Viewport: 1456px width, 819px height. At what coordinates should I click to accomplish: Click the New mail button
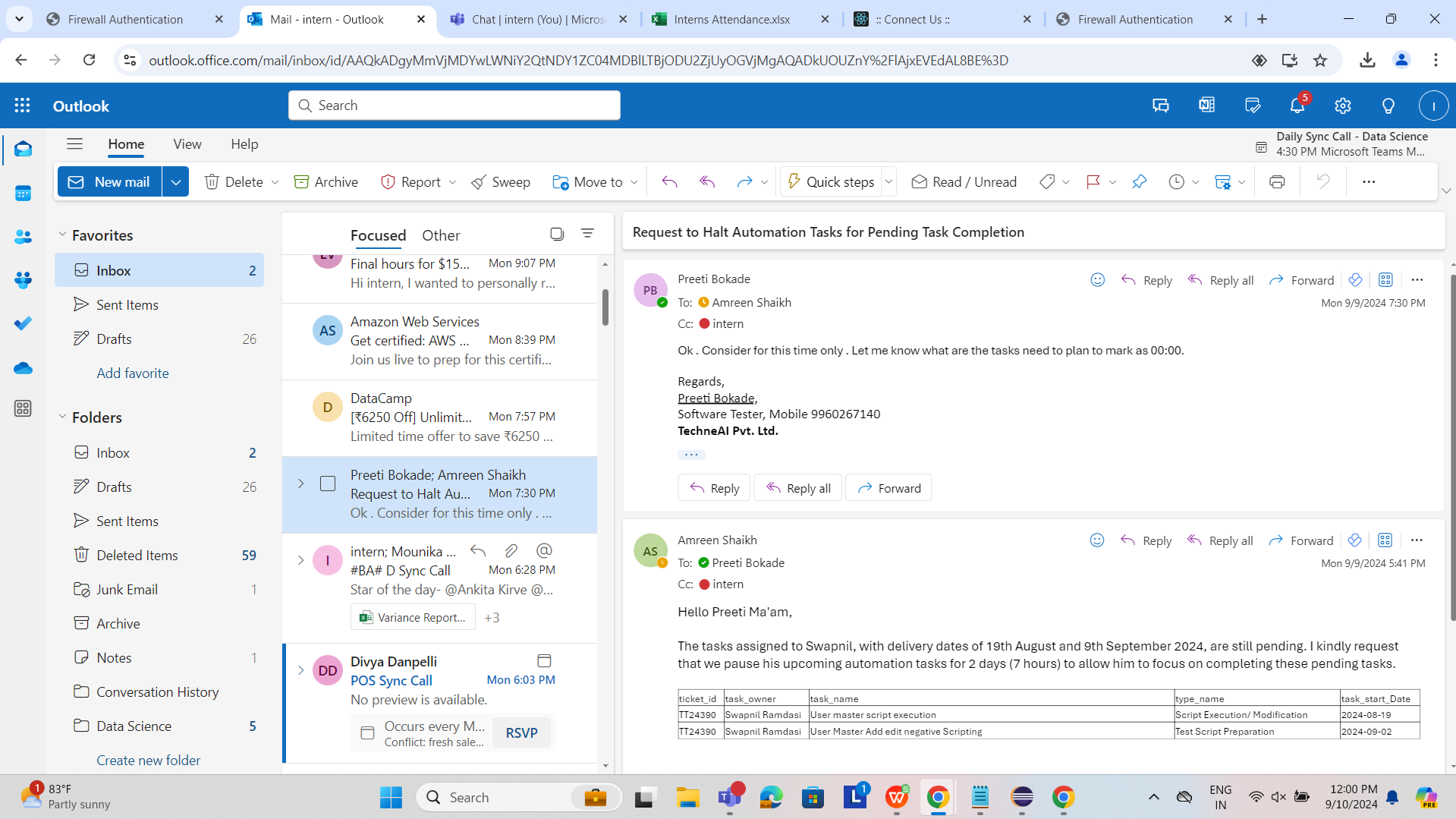[110, 182]
